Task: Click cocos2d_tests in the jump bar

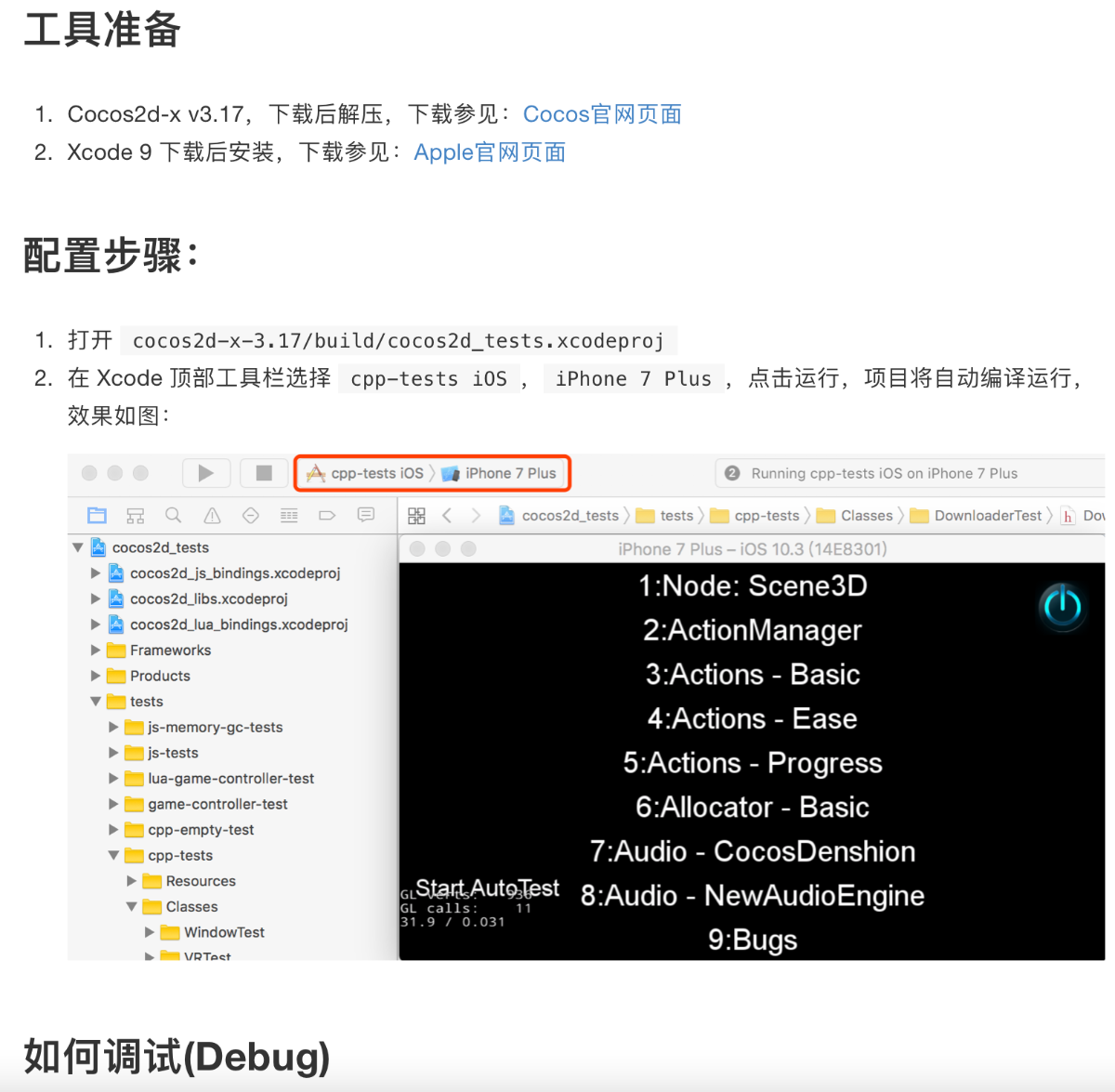Action: (x=558, y=516)
